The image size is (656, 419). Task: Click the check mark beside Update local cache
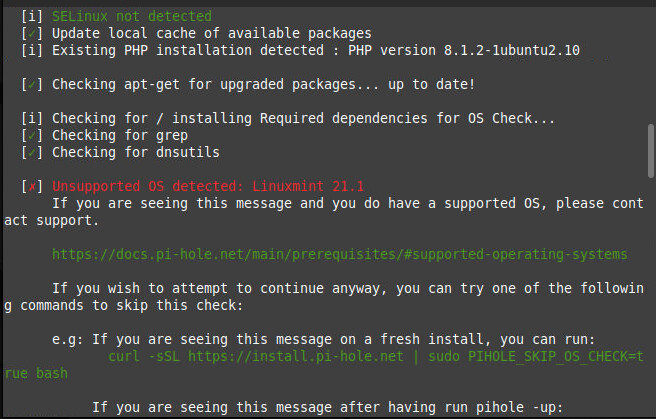tap(32, 33)
